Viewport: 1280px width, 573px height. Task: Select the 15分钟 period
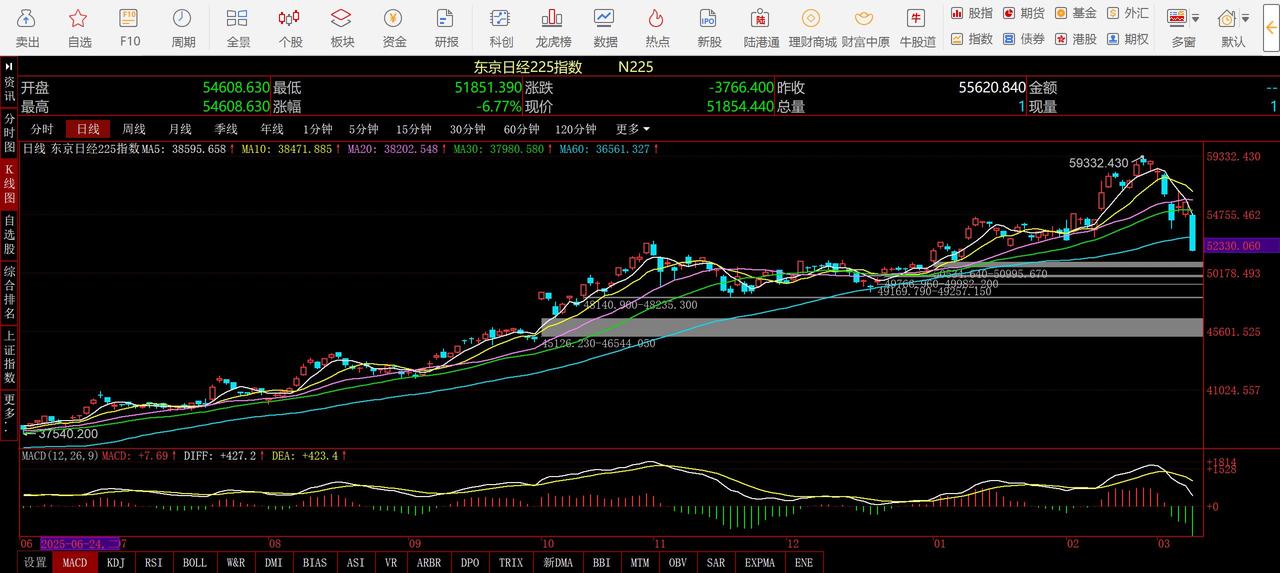click(x=414, y=129)
